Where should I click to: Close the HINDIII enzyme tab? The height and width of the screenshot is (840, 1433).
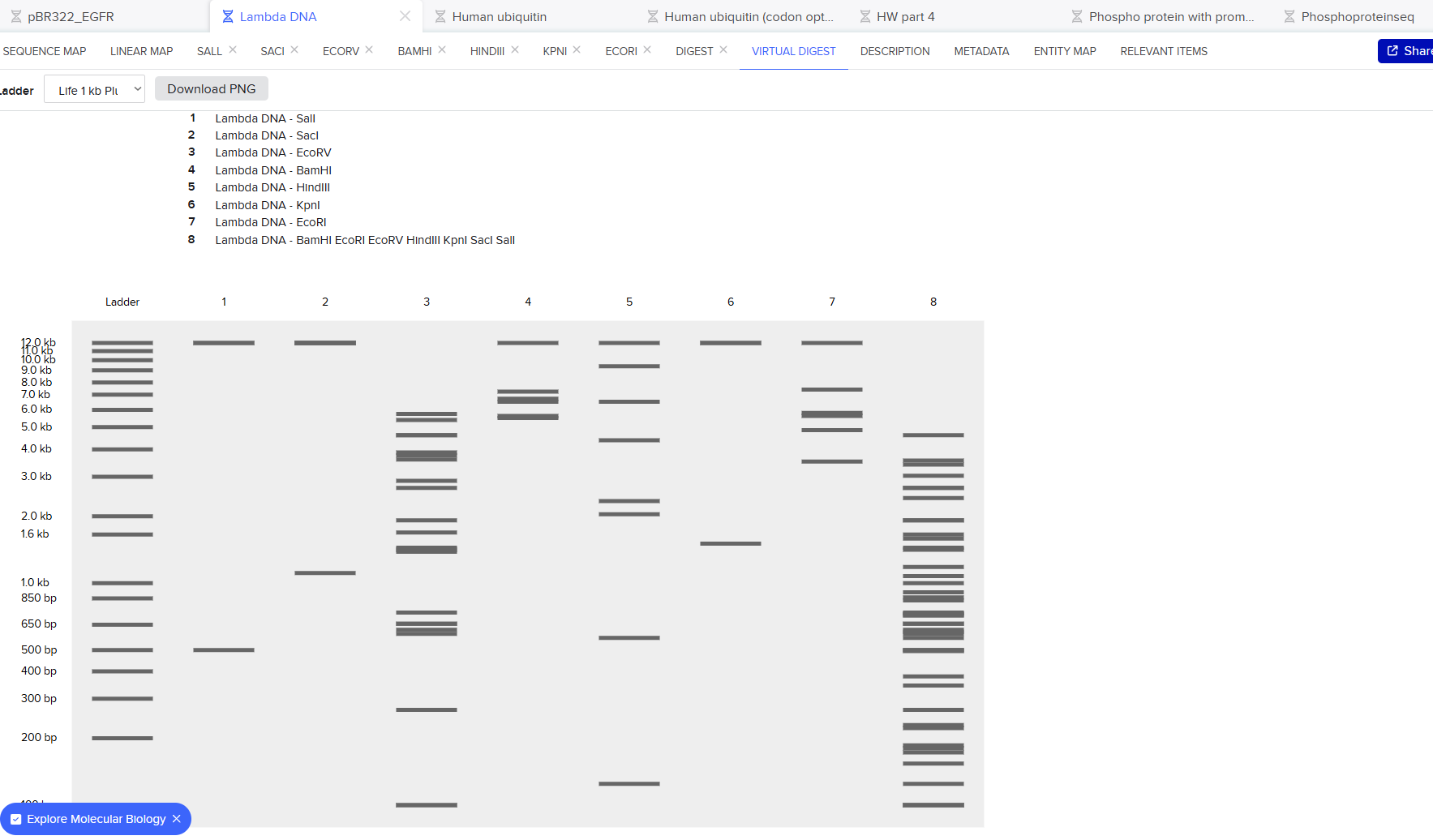(x=515, y=49)
